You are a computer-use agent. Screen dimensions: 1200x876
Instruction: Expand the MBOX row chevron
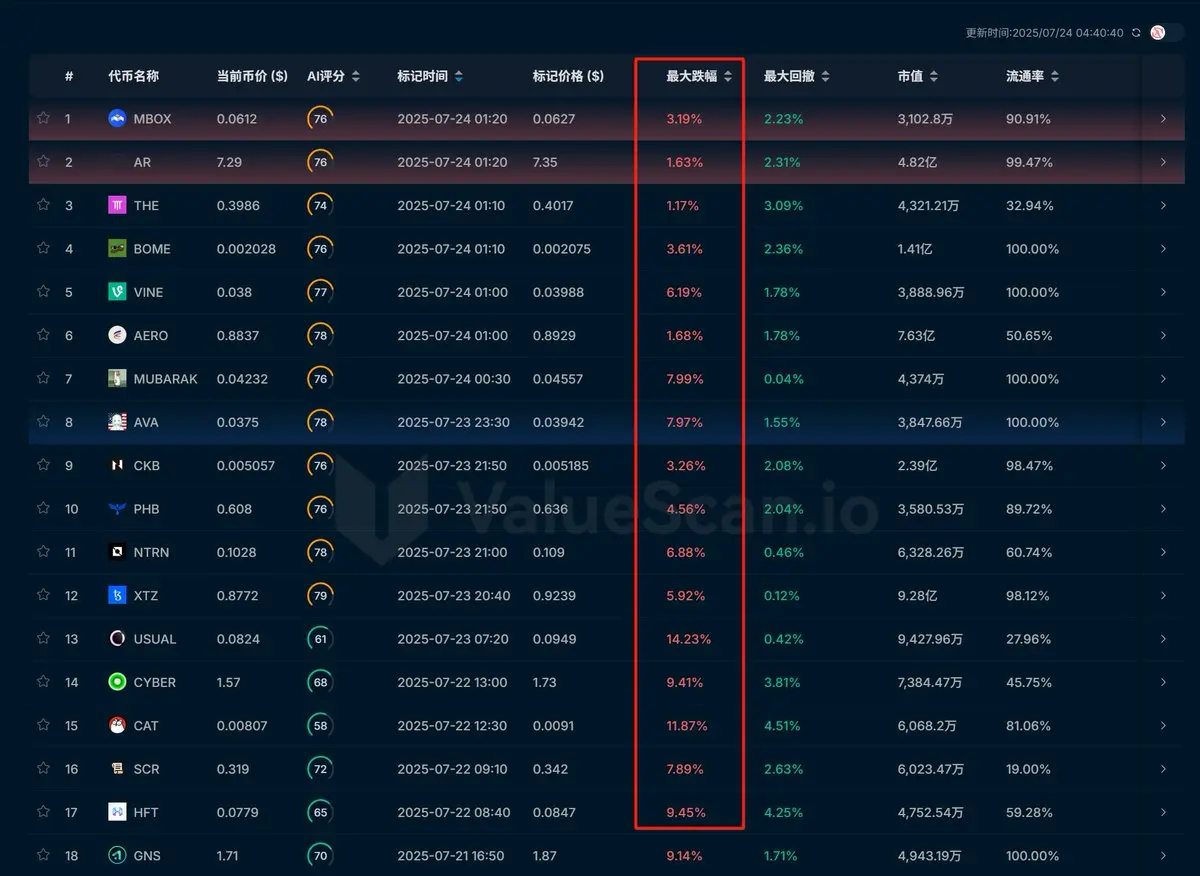(1163, 119)
